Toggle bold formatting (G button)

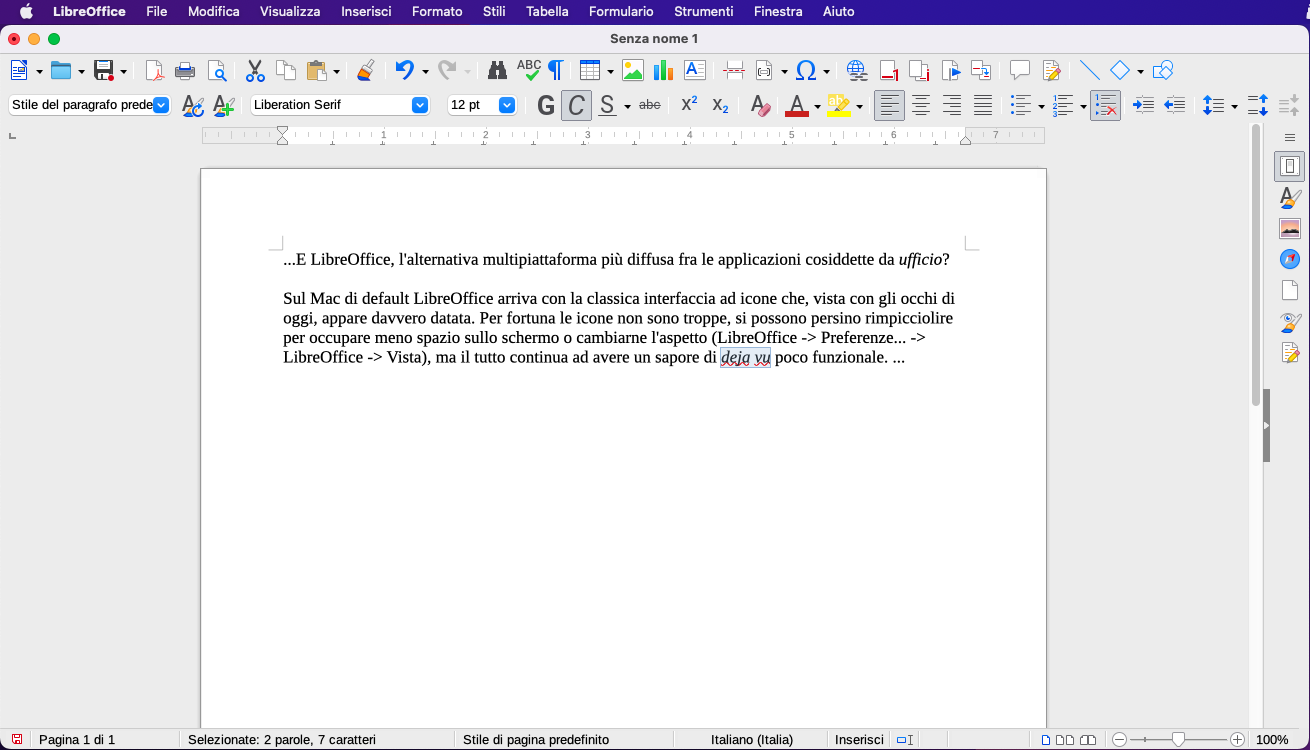(x=546, y=105)
